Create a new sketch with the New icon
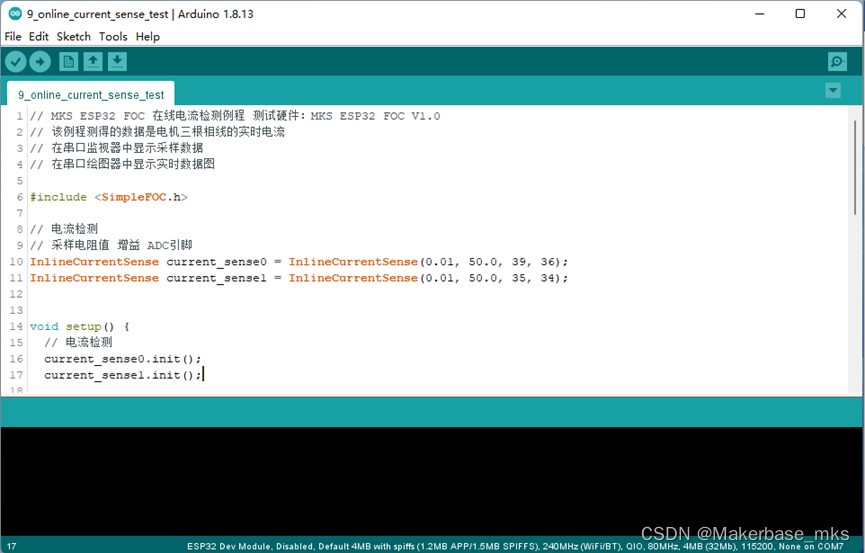This screenshot has width=865, height=553. [68, 62]
